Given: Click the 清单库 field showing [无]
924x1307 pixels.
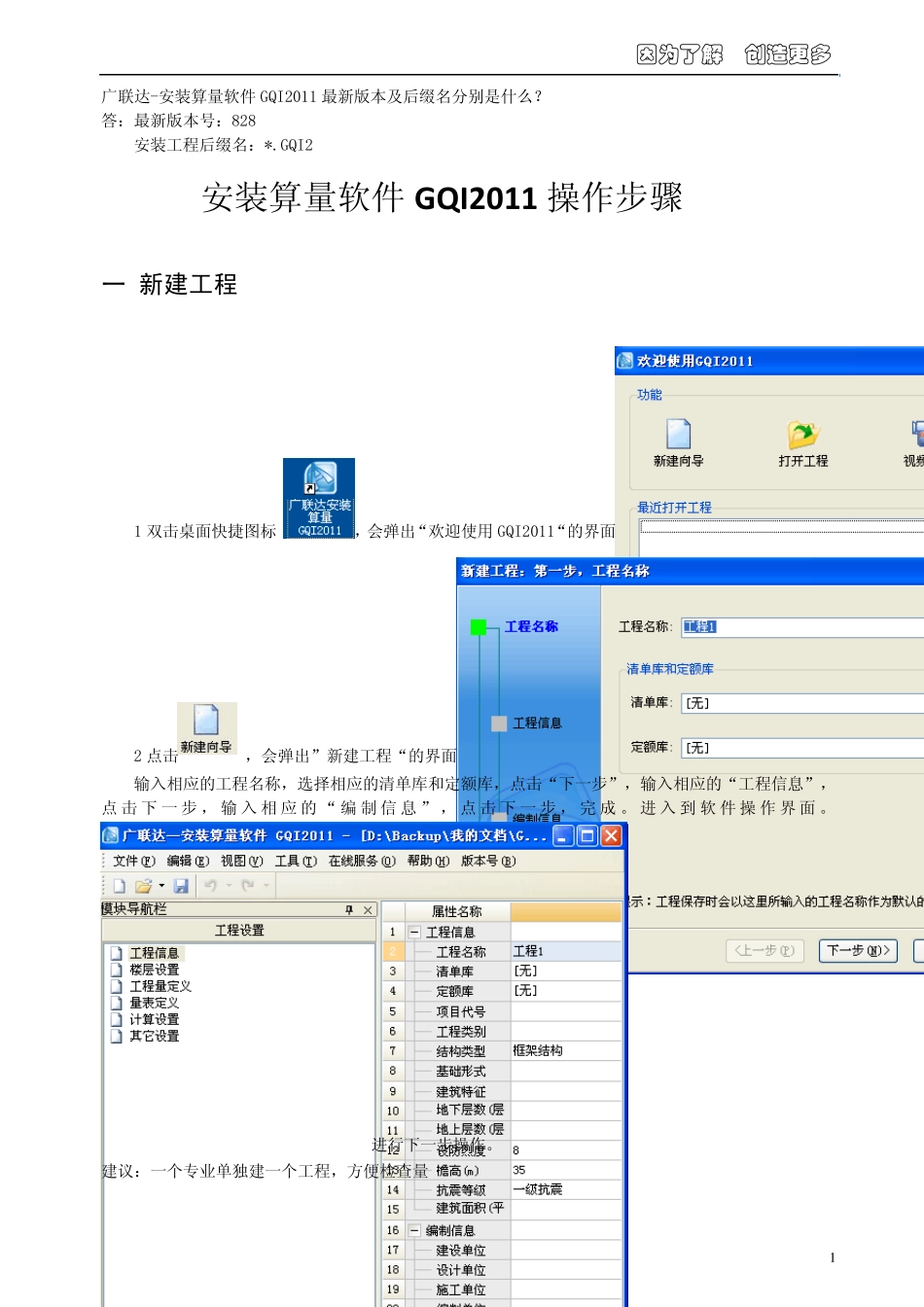Looking at the screenshot, I should click(802, 702).
